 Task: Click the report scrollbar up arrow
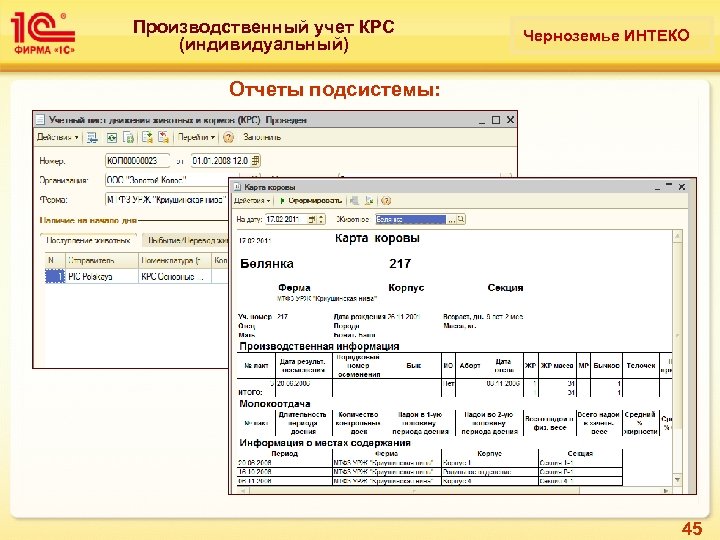(677, 236)
